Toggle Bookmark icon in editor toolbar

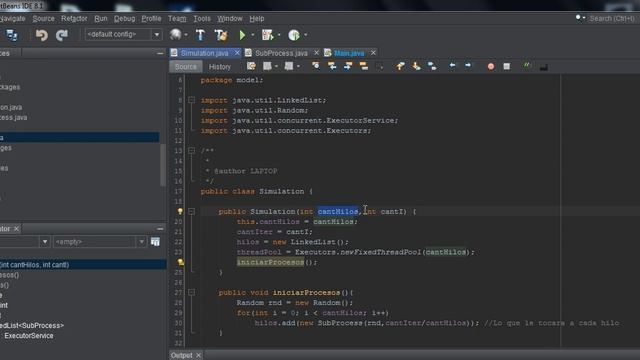pyautogui.click(x=432, y=66)
